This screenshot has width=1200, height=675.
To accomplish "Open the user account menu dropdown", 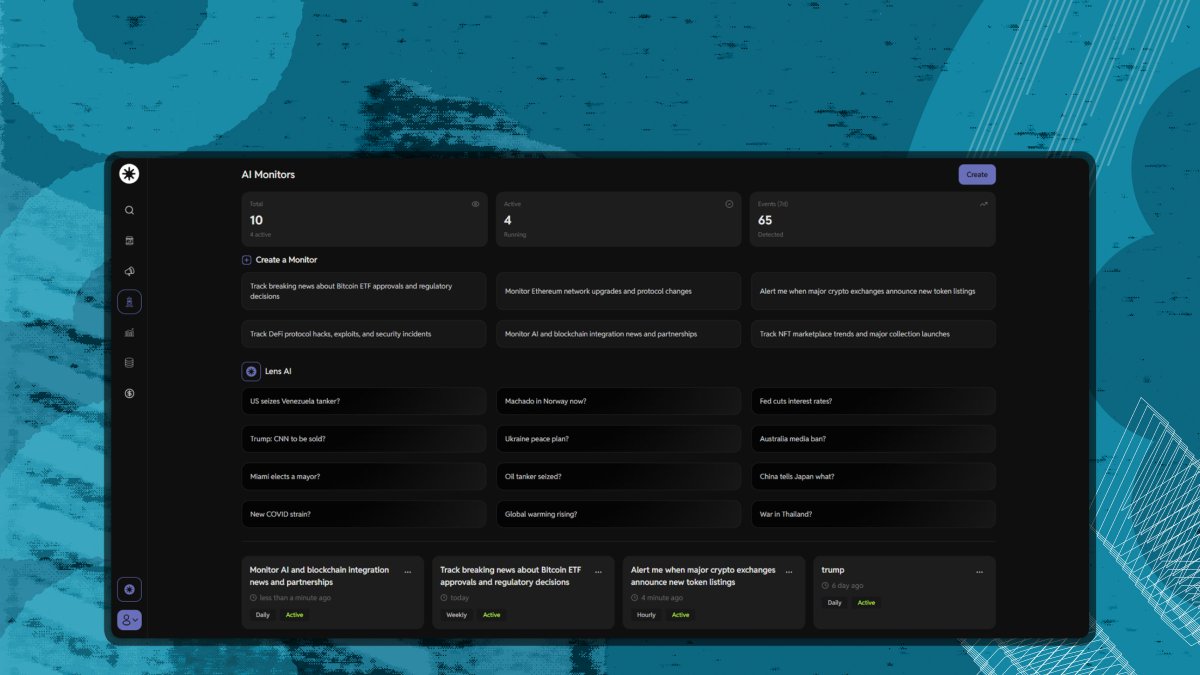I will (129, 621).
